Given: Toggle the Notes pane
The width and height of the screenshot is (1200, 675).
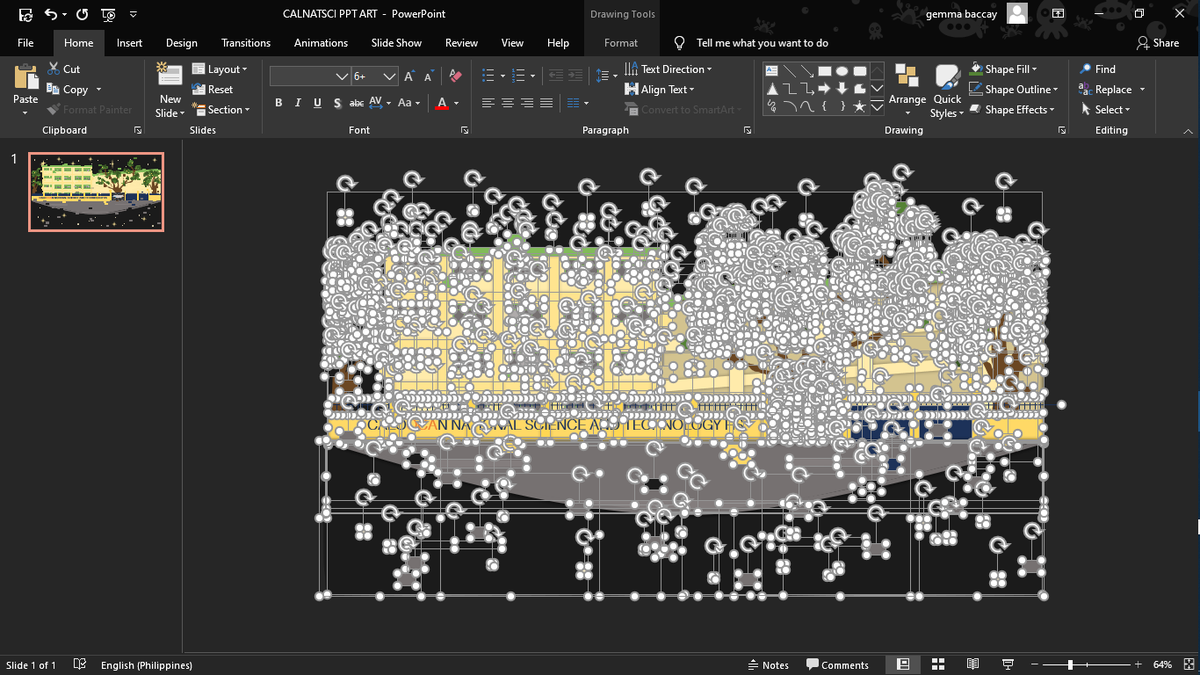Looking at the screenshot, I should click(768, 665).
